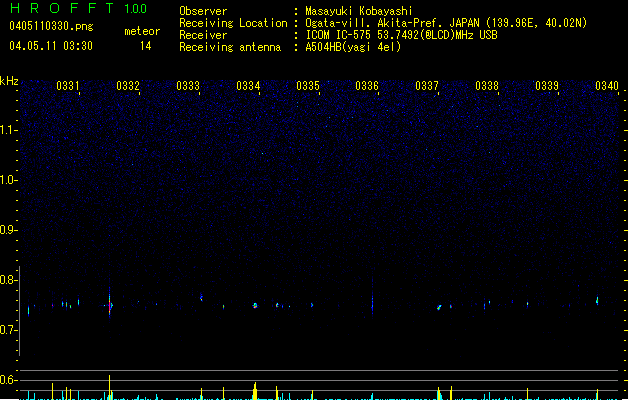
Task: Click the 0338 time marker
Action: pyautogui.click(x=487, y=86)
